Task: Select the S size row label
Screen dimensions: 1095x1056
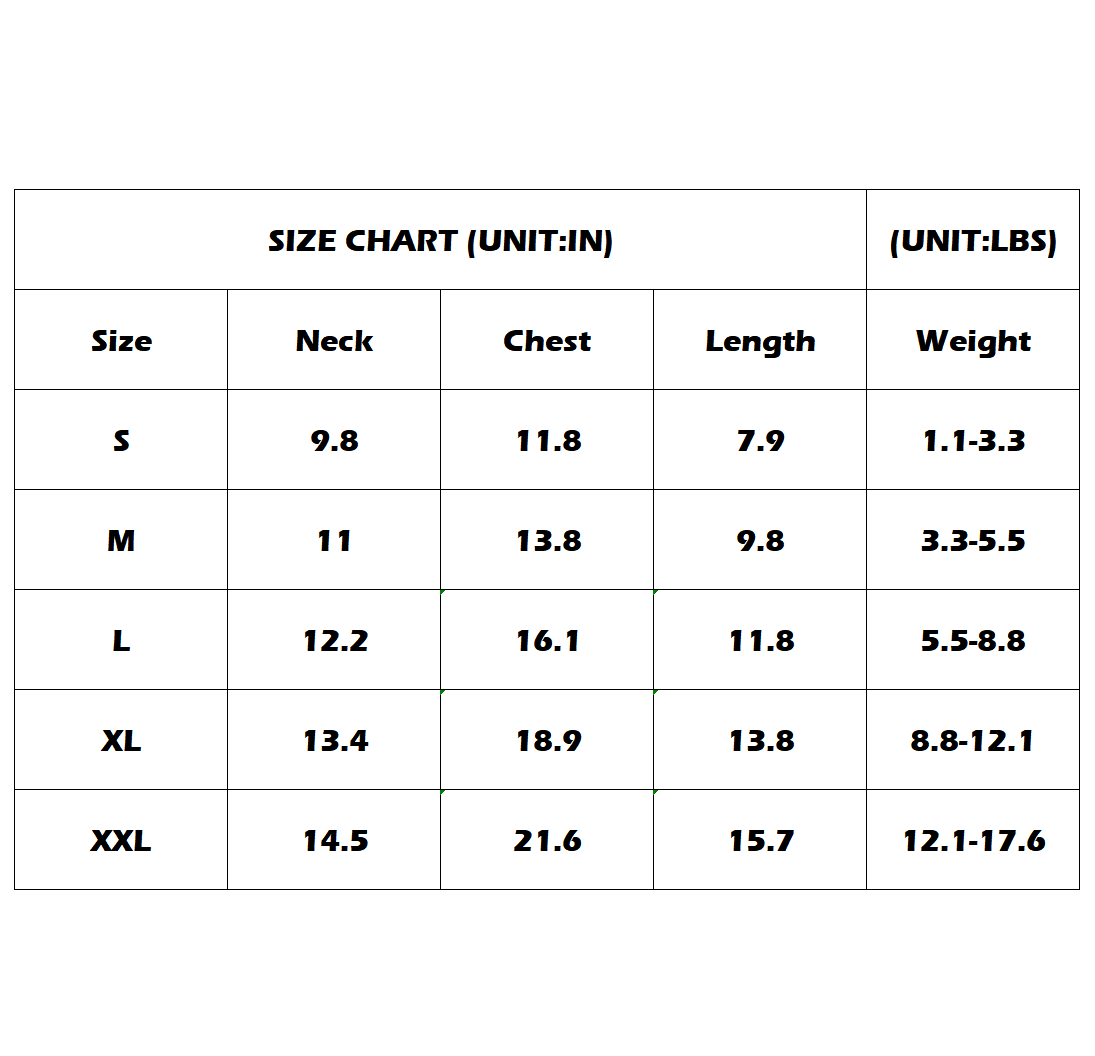Action: click(x=121, y=440)
